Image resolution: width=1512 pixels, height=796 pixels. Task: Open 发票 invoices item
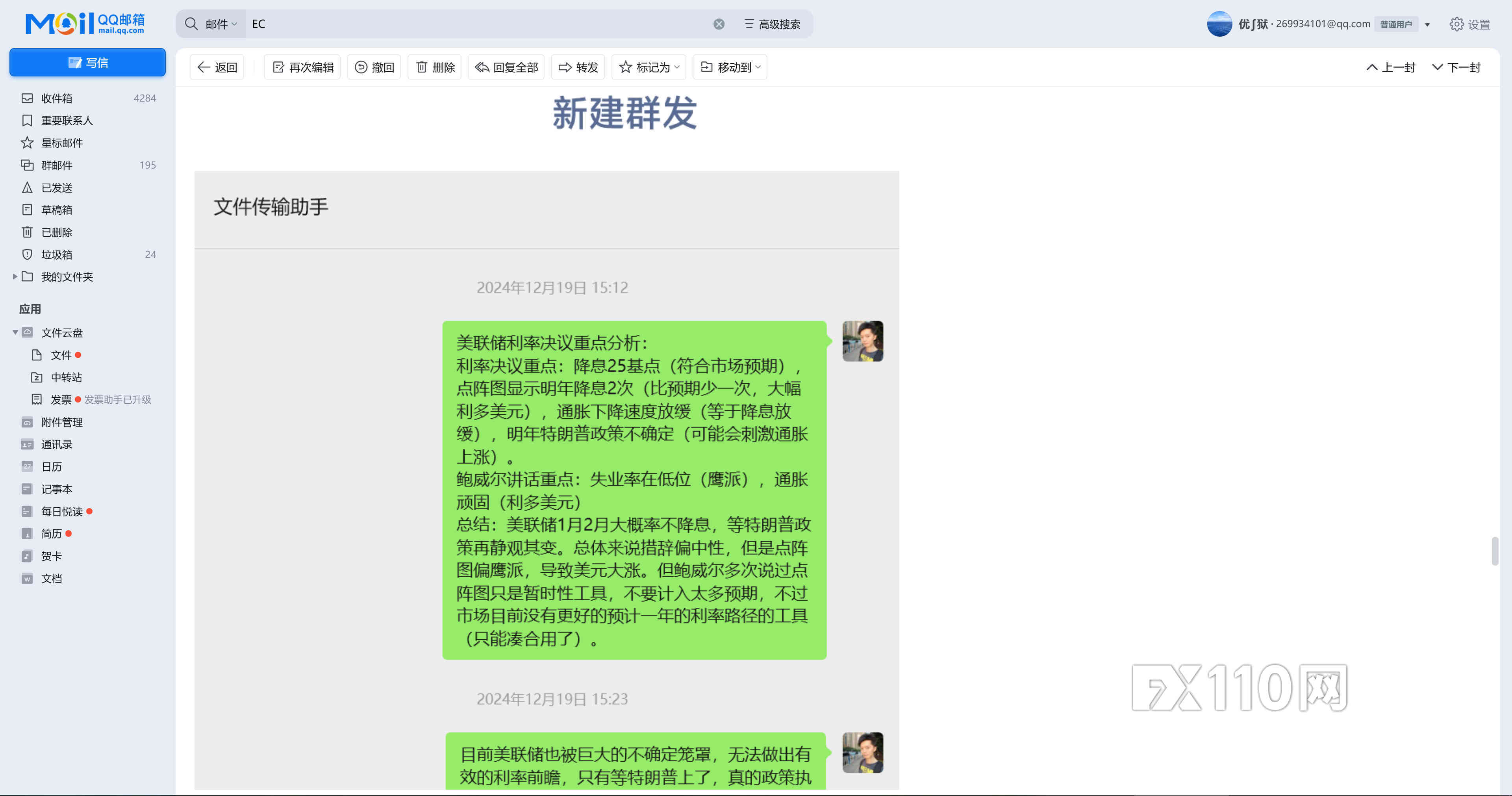point(61,400)
